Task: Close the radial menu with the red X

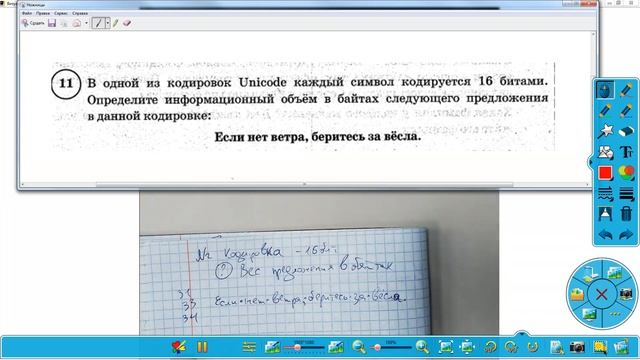Action: 602,294
